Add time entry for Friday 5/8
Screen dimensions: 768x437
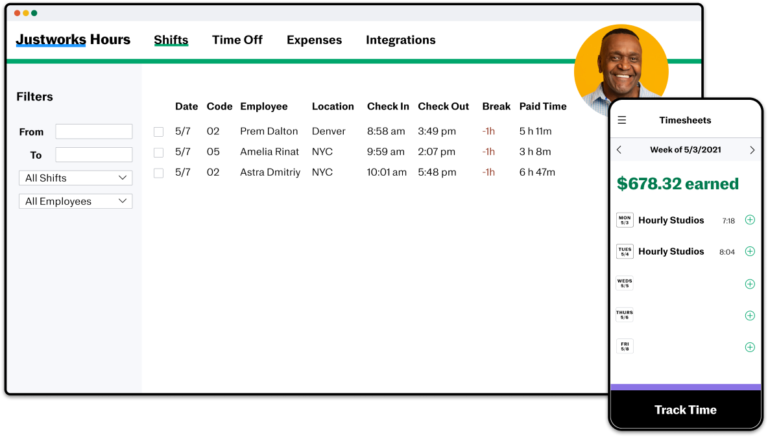(x=750, y=347)
